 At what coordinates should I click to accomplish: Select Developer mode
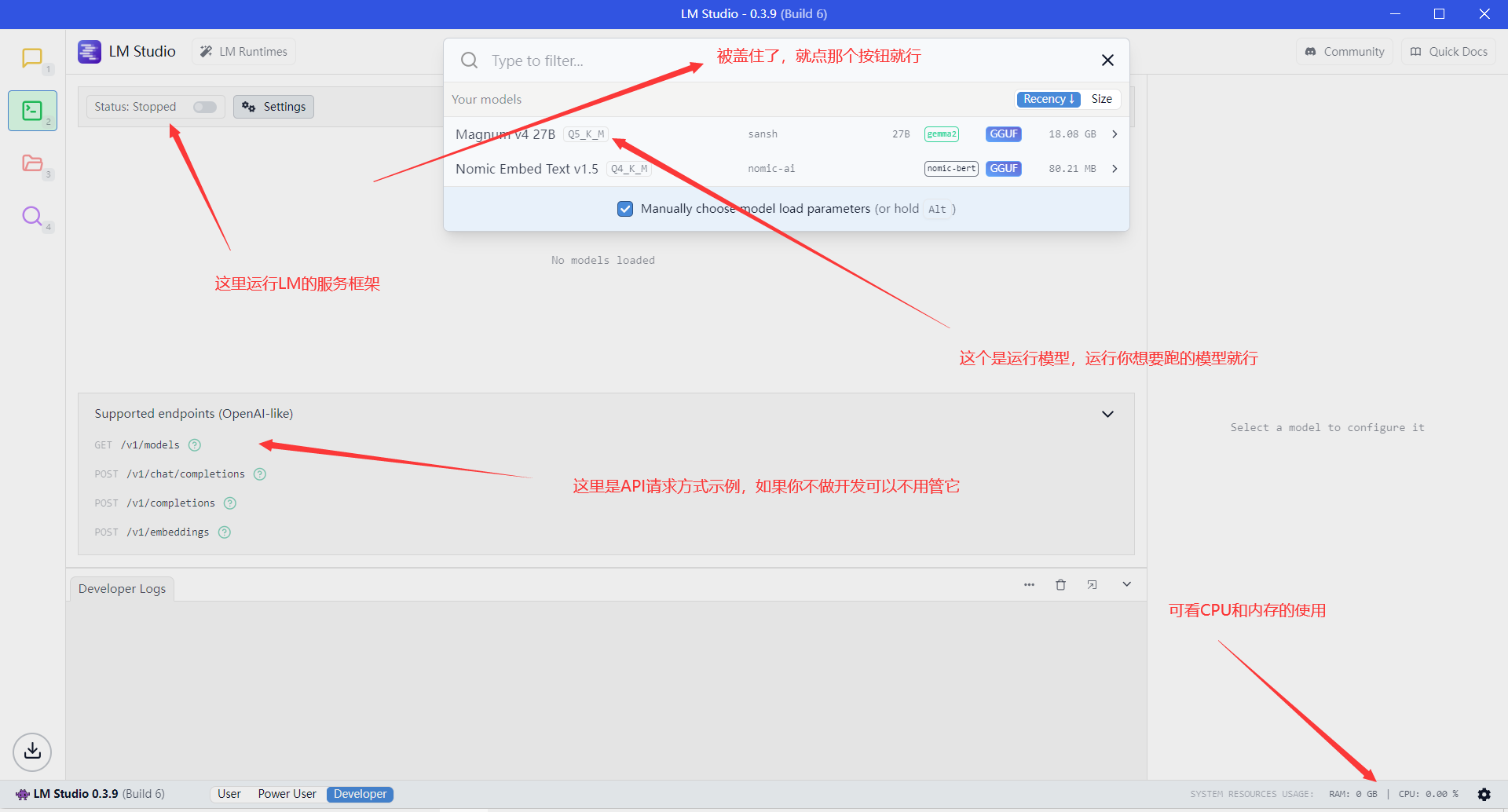click(x=360, y=794)
